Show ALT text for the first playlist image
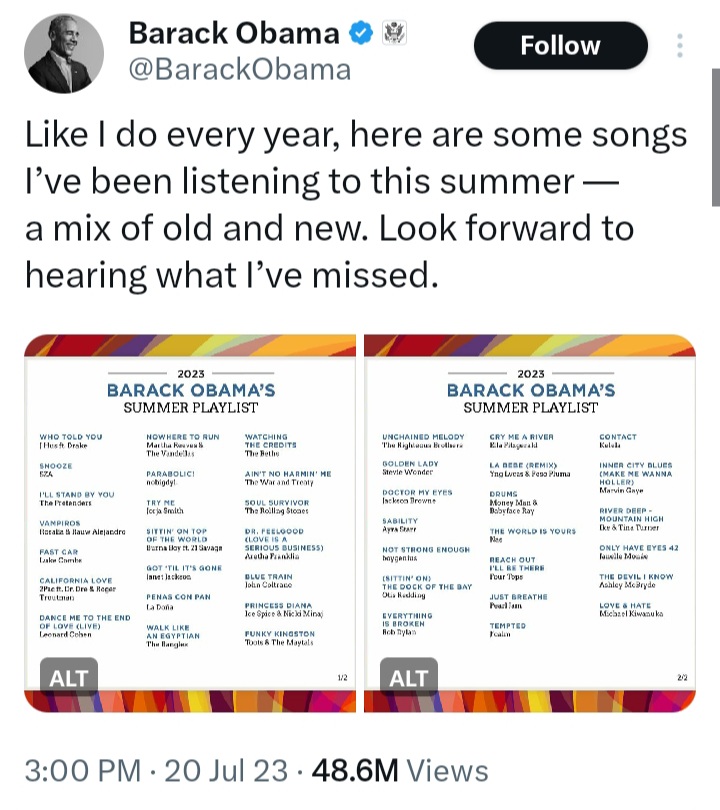Viewport: 720px width, 810px height. click(x=69, y=678)
